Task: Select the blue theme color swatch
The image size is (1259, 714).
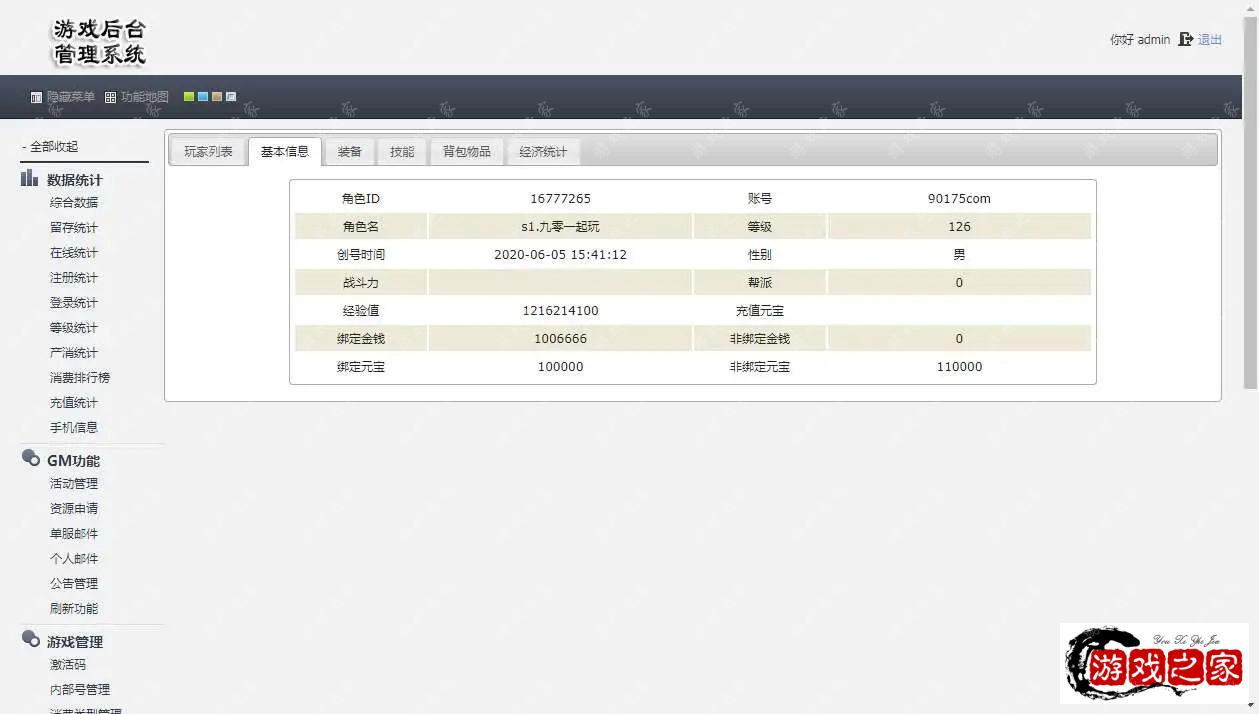Action: [x=203, y=97]
